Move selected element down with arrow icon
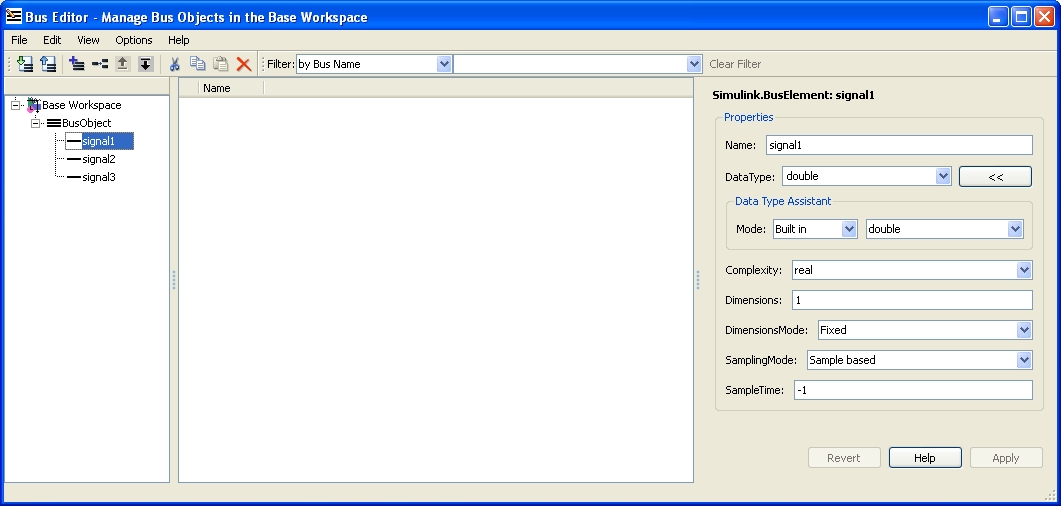Image resolution: width=1061 pixels, height=506 pixels. 145,64
